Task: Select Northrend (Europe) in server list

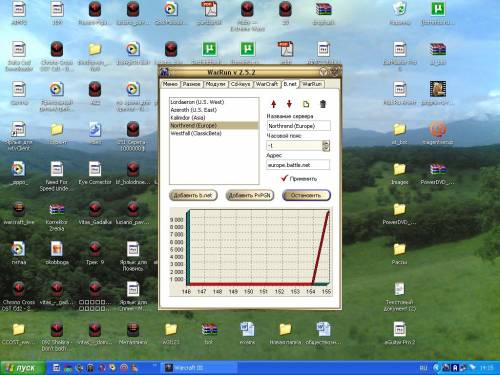Action: [214, 125]
